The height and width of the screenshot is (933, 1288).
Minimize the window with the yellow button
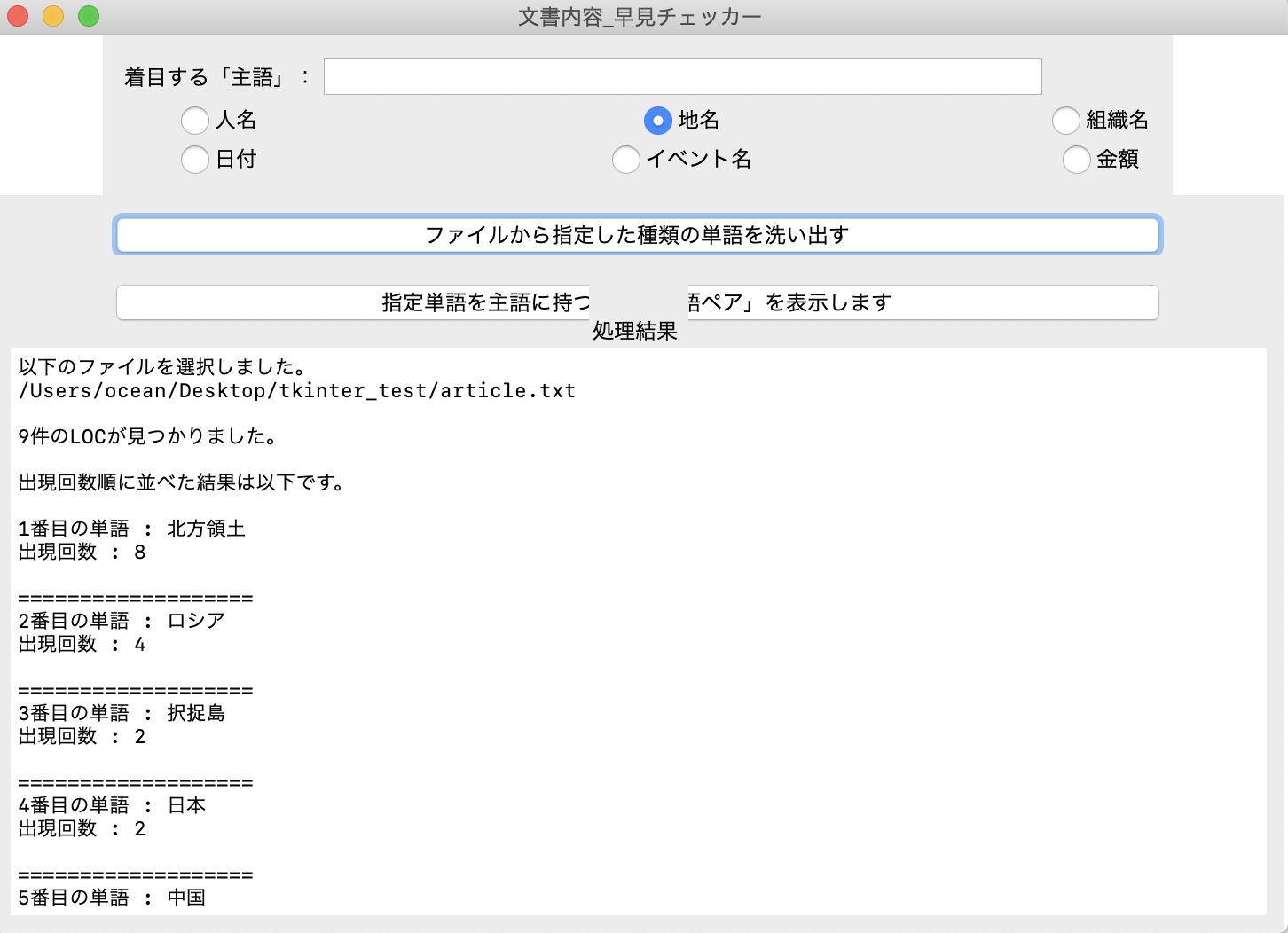(x=51, y=15)
